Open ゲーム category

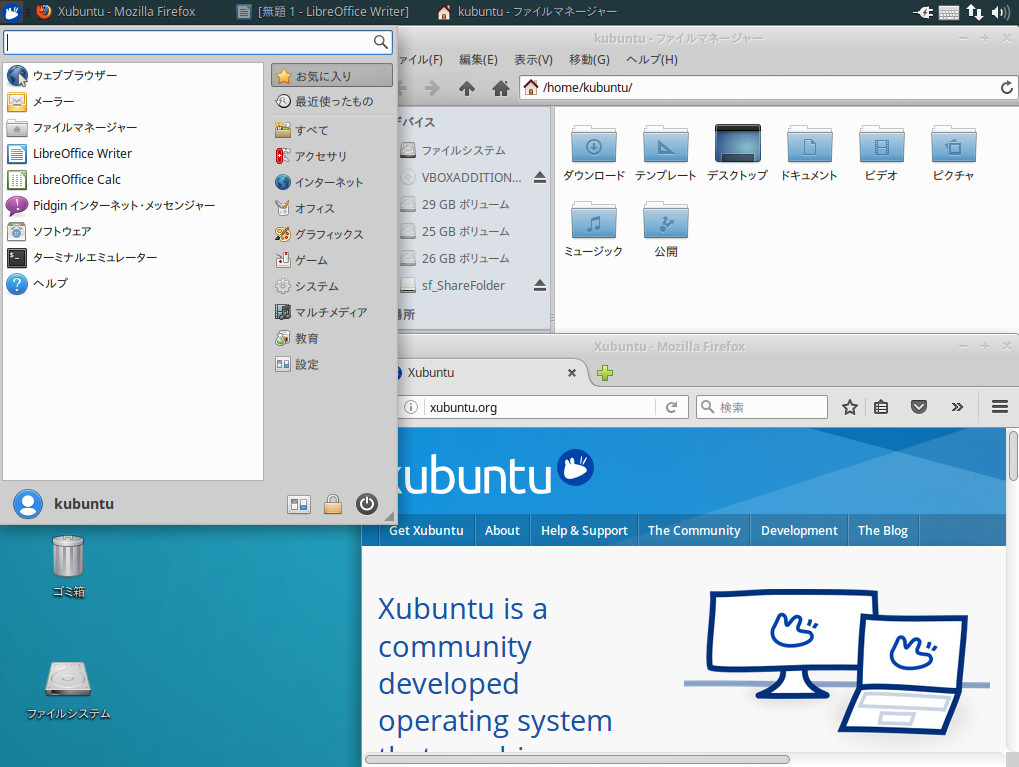click(332, 260)
